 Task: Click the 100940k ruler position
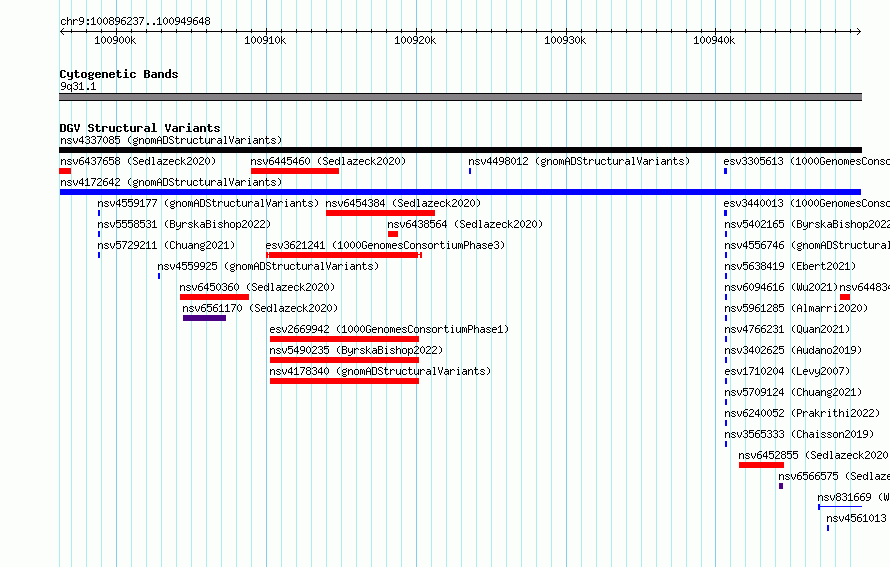[x=714, y=40]
